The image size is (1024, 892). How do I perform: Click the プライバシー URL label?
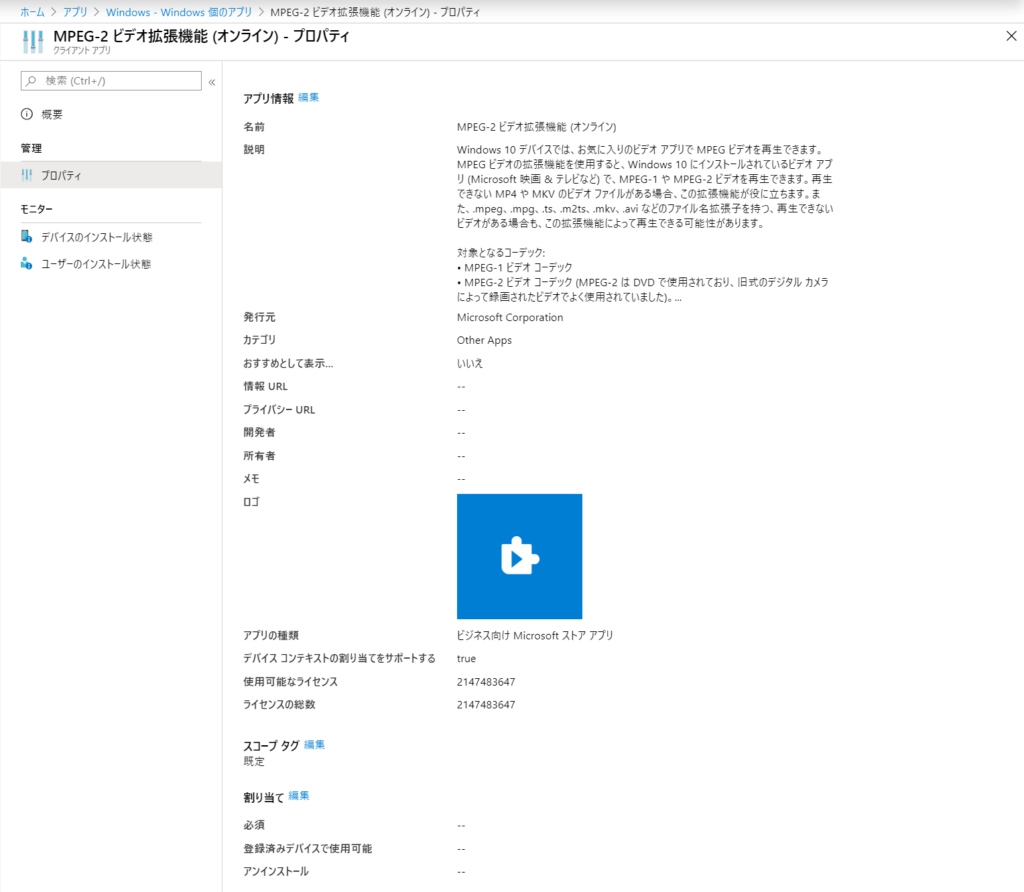280,409
